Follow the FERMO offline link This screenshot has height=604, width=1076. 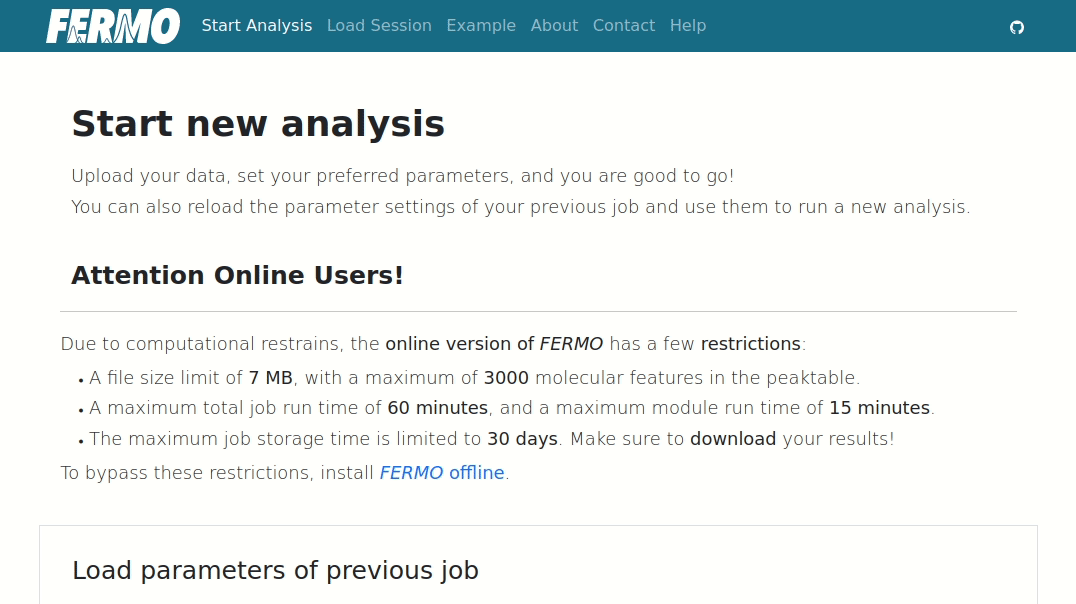coord(442,473)
